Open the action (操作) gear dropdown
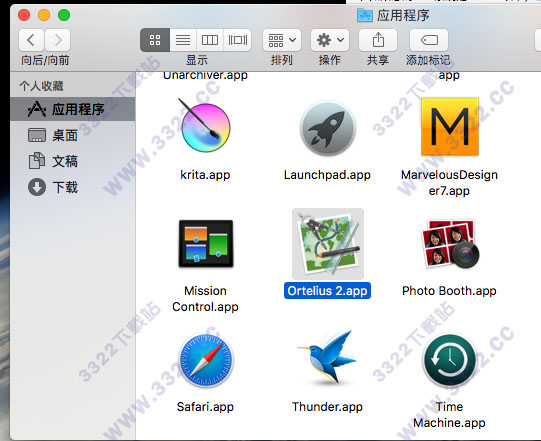The width and height of the screenshot is (541, 441). (x=330, y=40)
